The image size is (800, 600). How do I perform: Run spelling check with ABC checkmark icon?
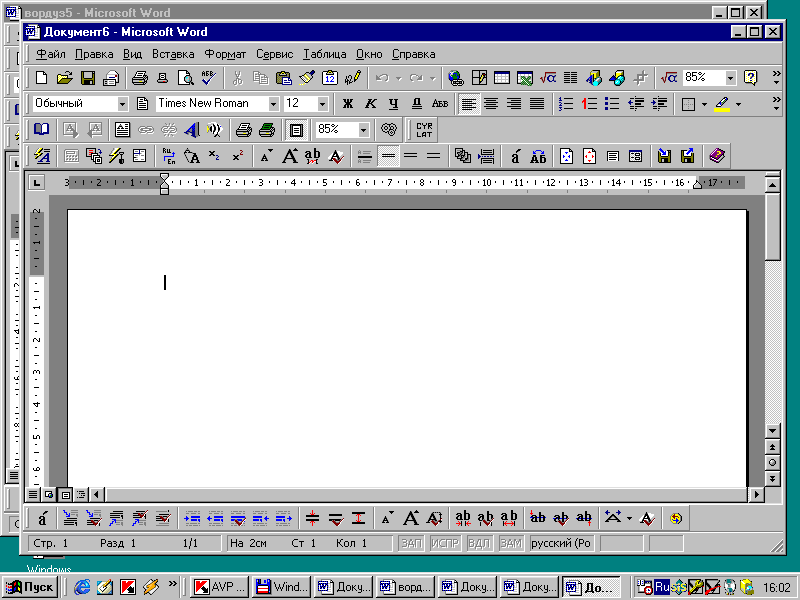pos(209,78)
